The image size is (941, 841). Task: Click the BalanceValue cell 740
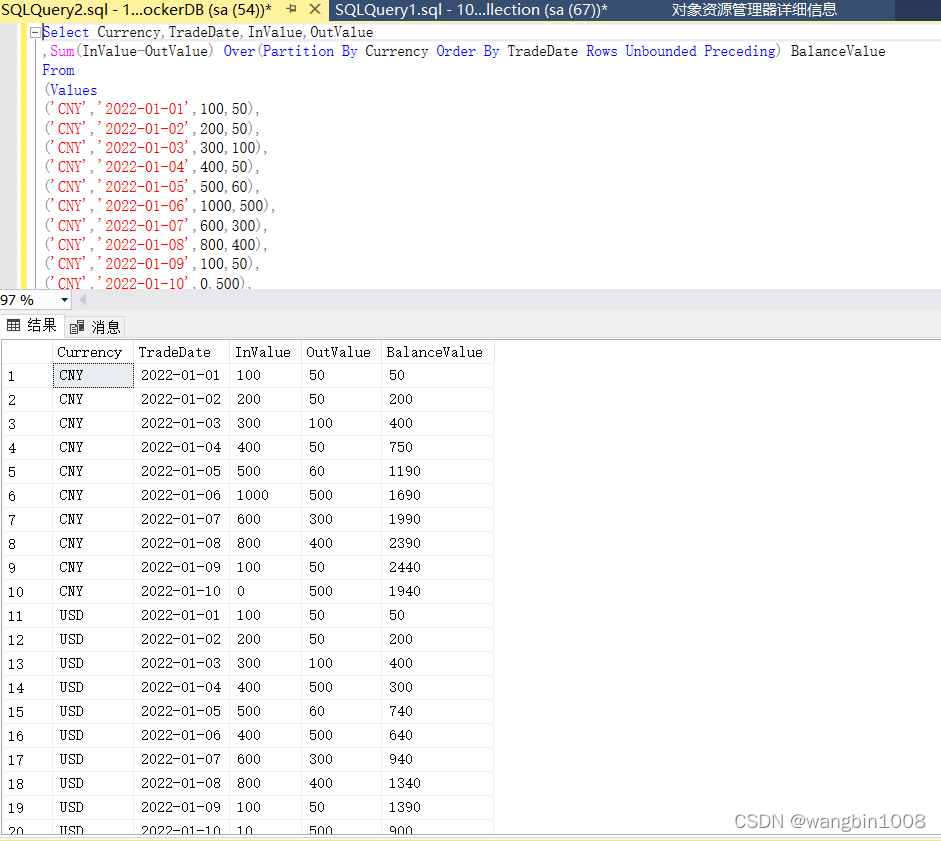click(x=437, y=711)
